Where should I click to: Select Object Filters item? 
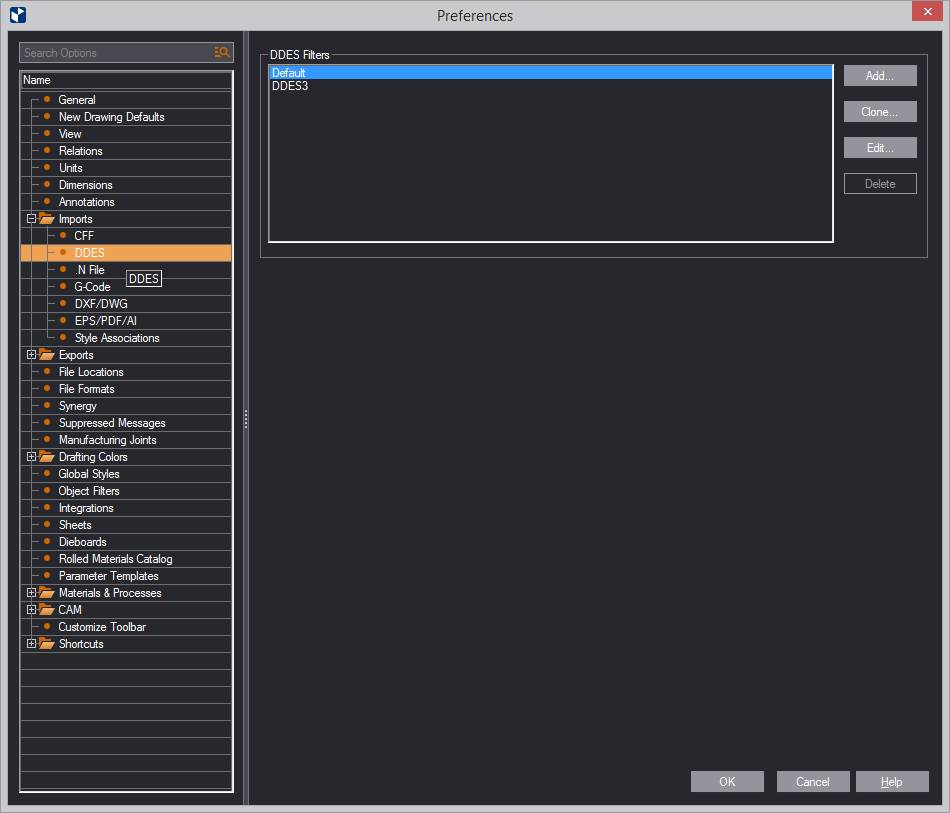point(89,491)
